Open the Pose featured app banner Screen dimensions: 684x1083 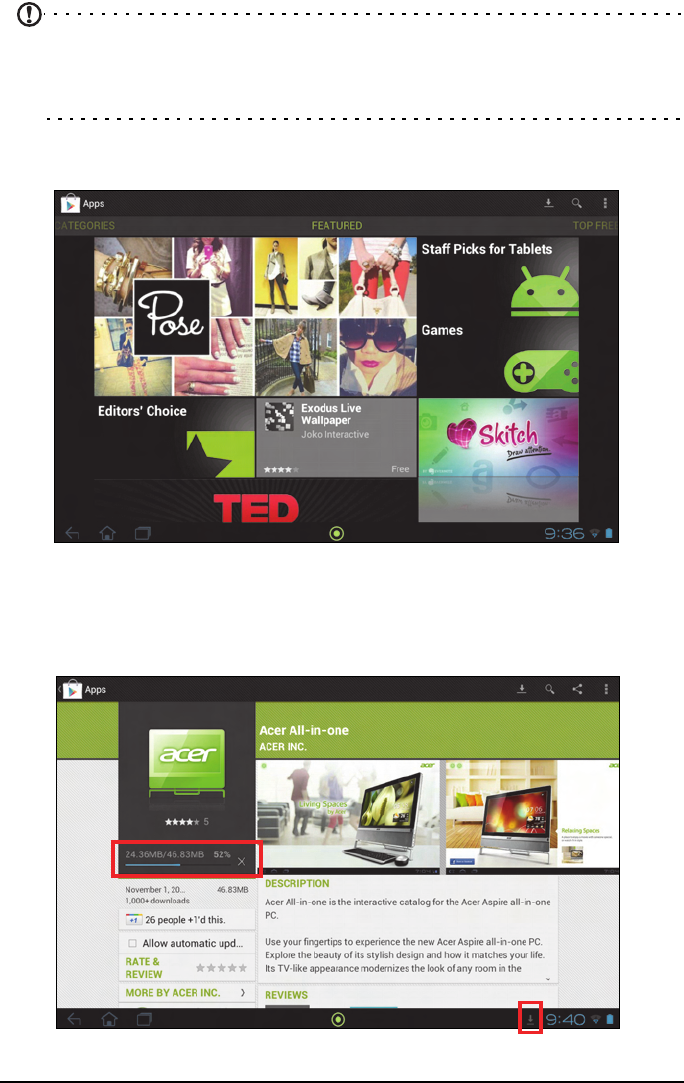click(x=256, y=316)
